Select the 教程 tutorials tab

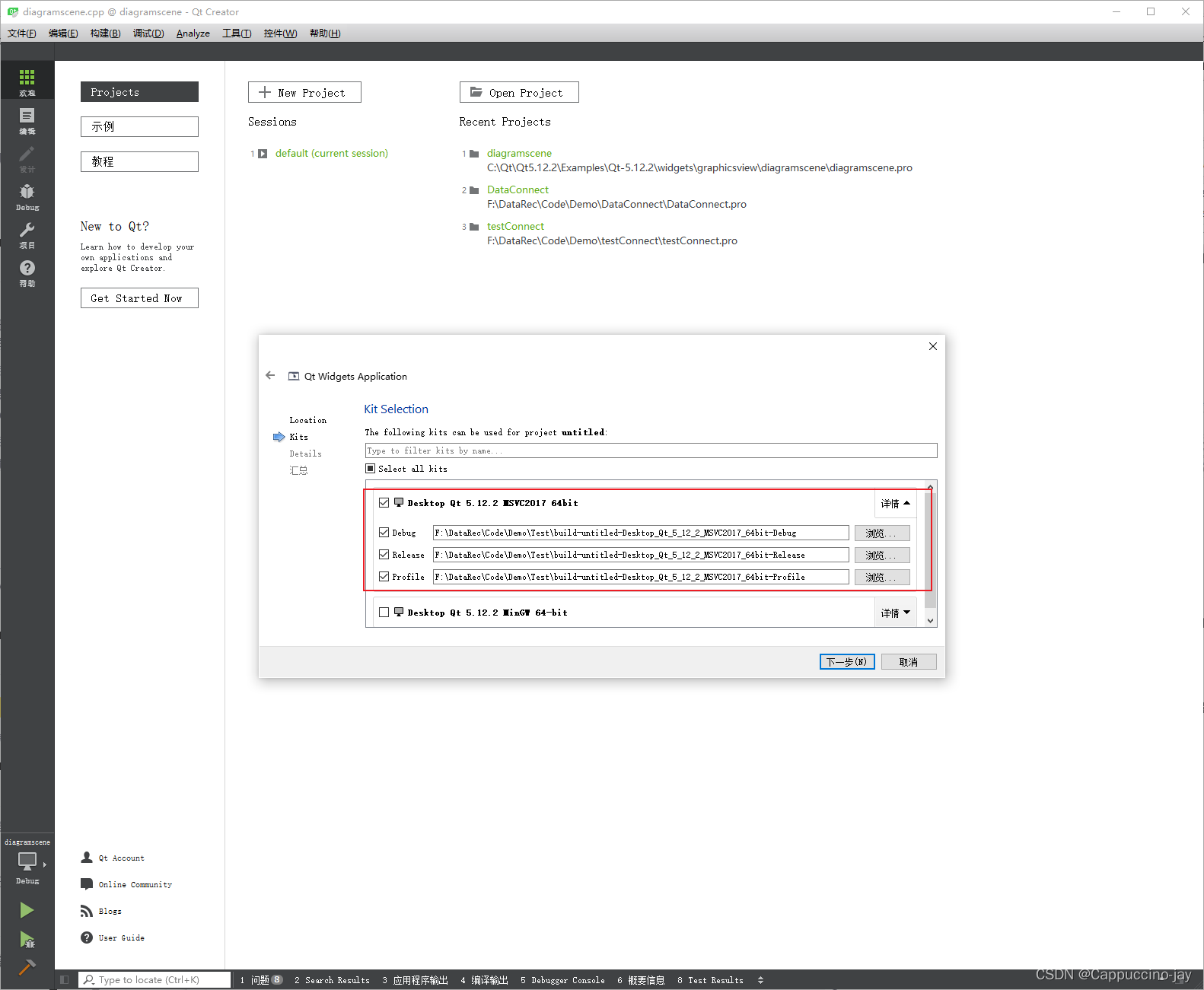click(139, 162)
